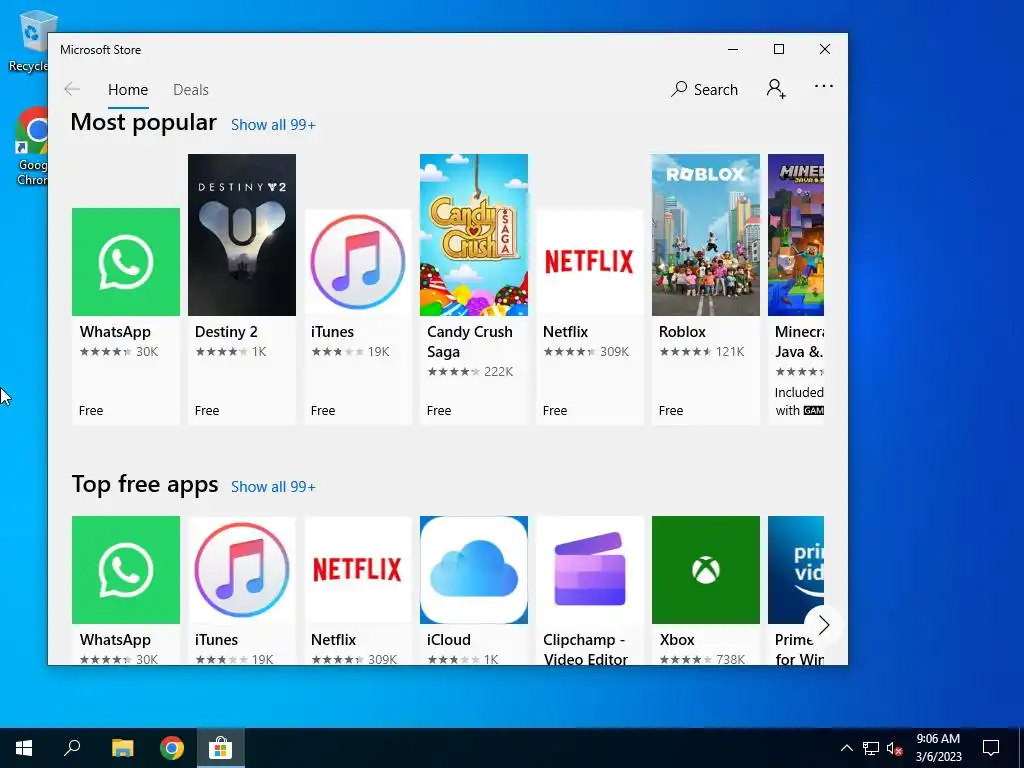Click the Roblox title text
1024x768 pixels.
pos(682,332)
